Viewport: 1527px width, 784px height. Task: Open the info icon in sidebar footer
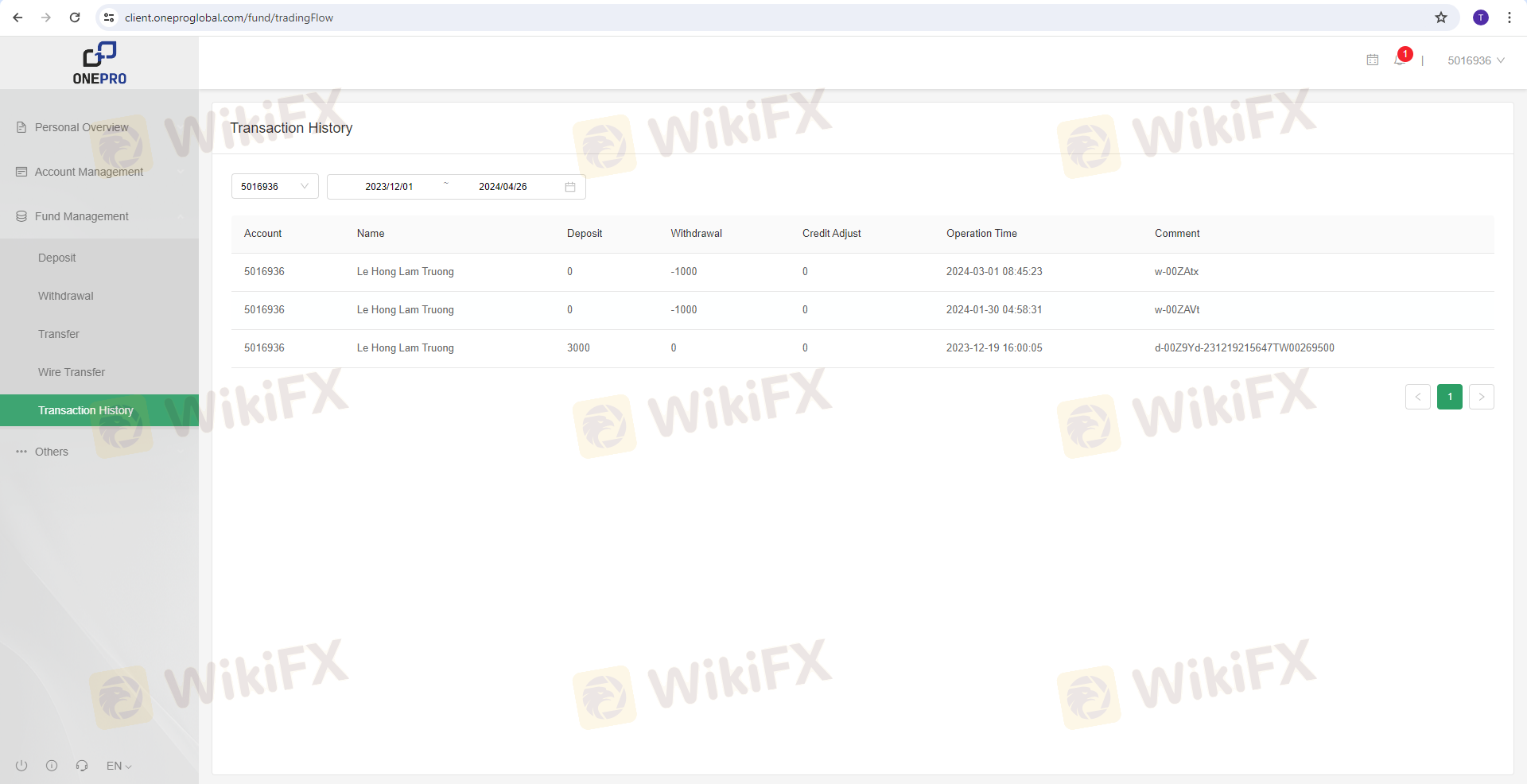[52, 766]
